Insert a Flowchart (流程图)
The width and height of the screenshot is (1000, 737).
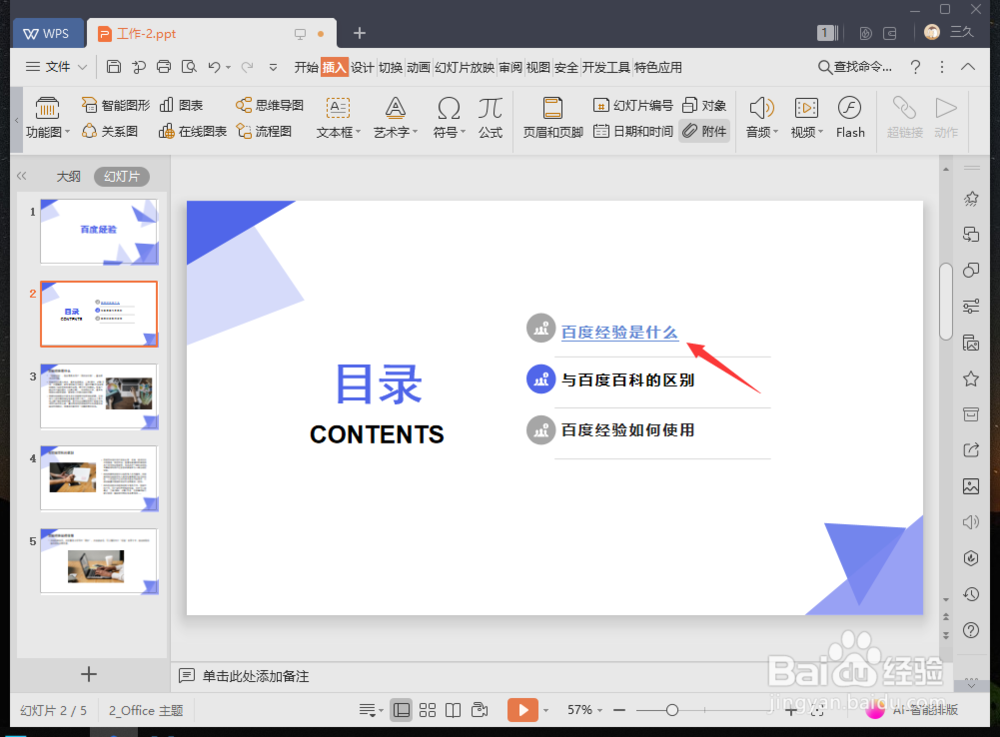tap(263, 131)
